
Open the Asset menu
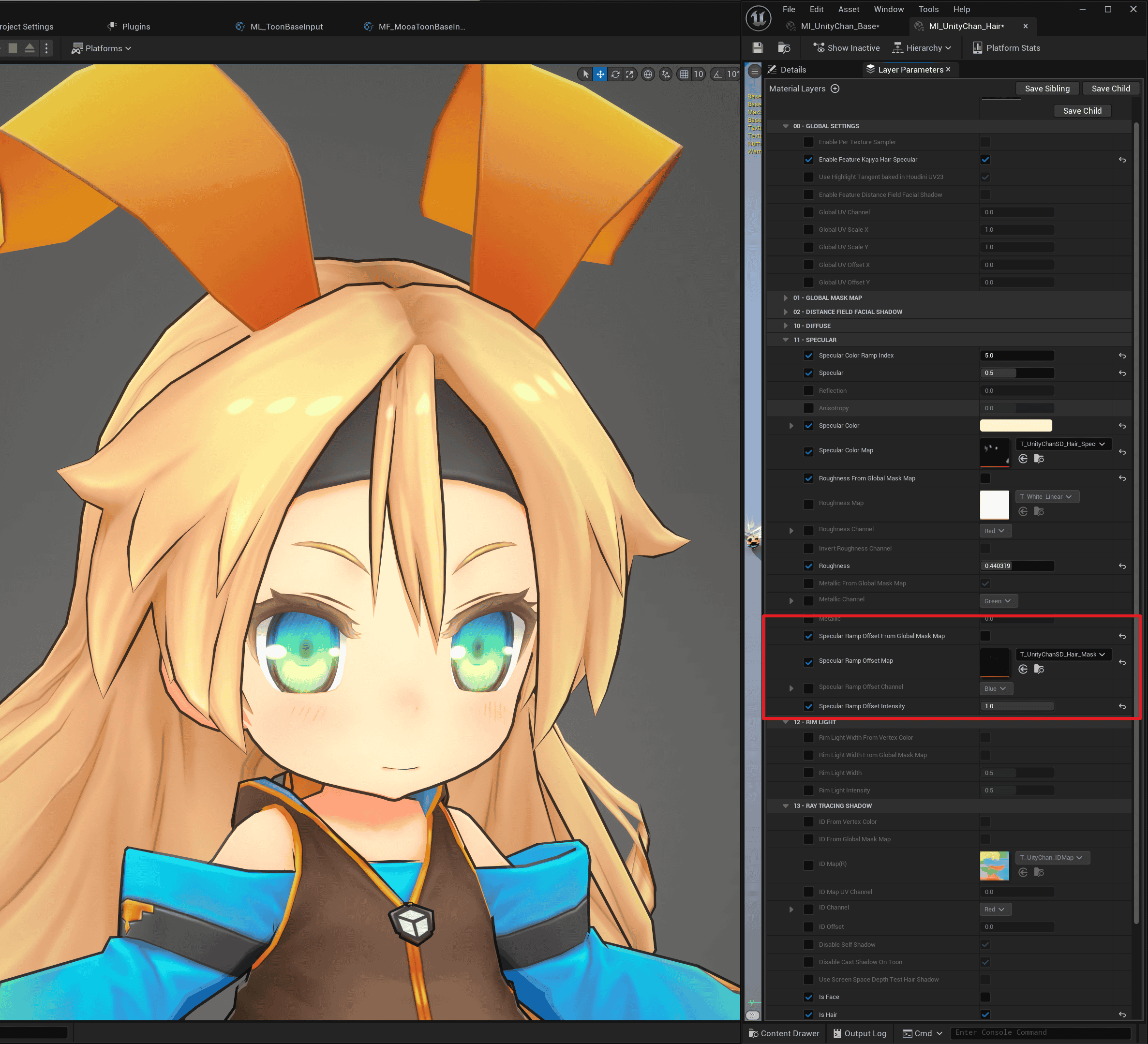click(849, 9)
